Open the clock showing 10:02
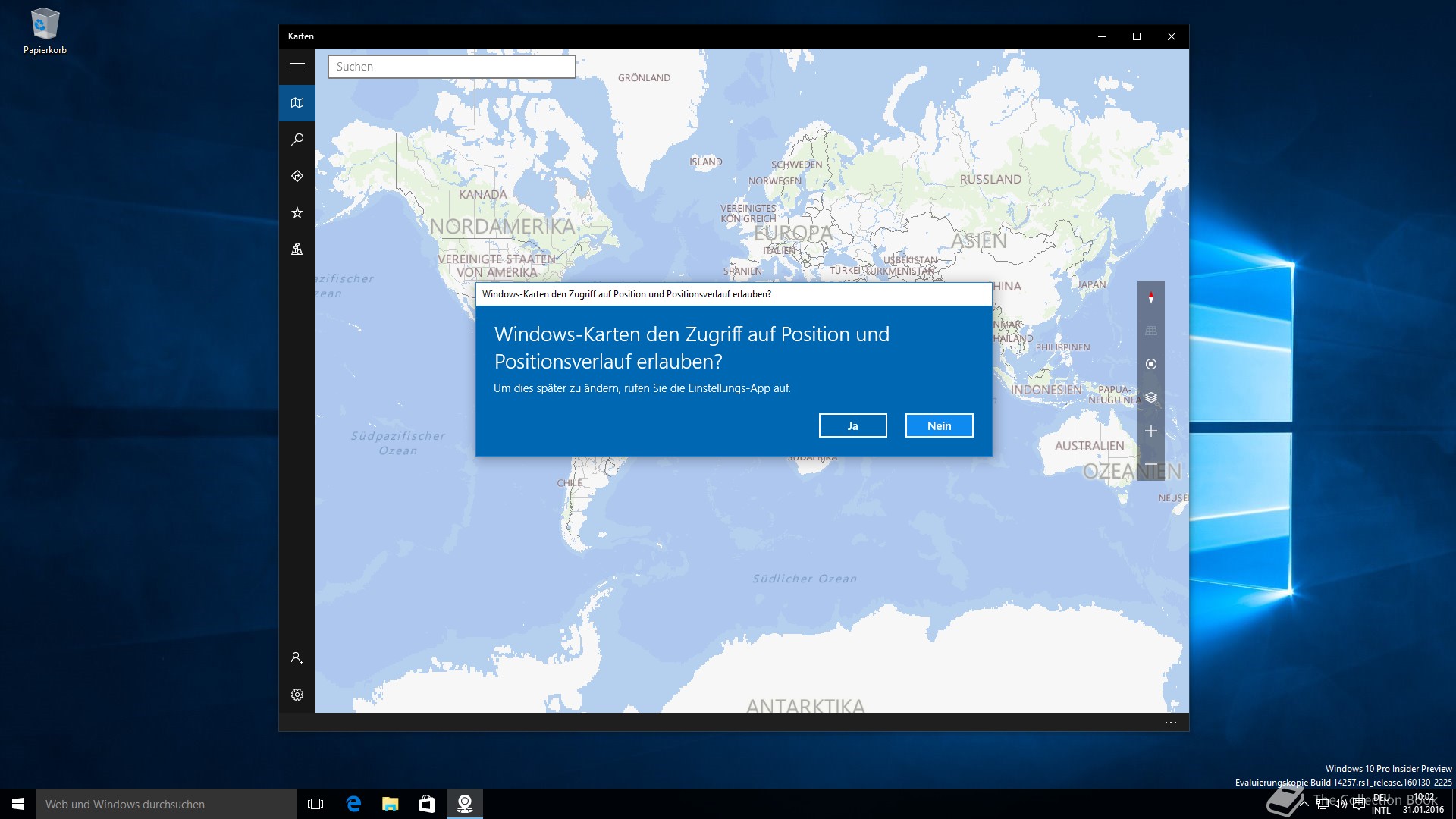This screenshot has width=1456, height=819. coord(1423,804)
